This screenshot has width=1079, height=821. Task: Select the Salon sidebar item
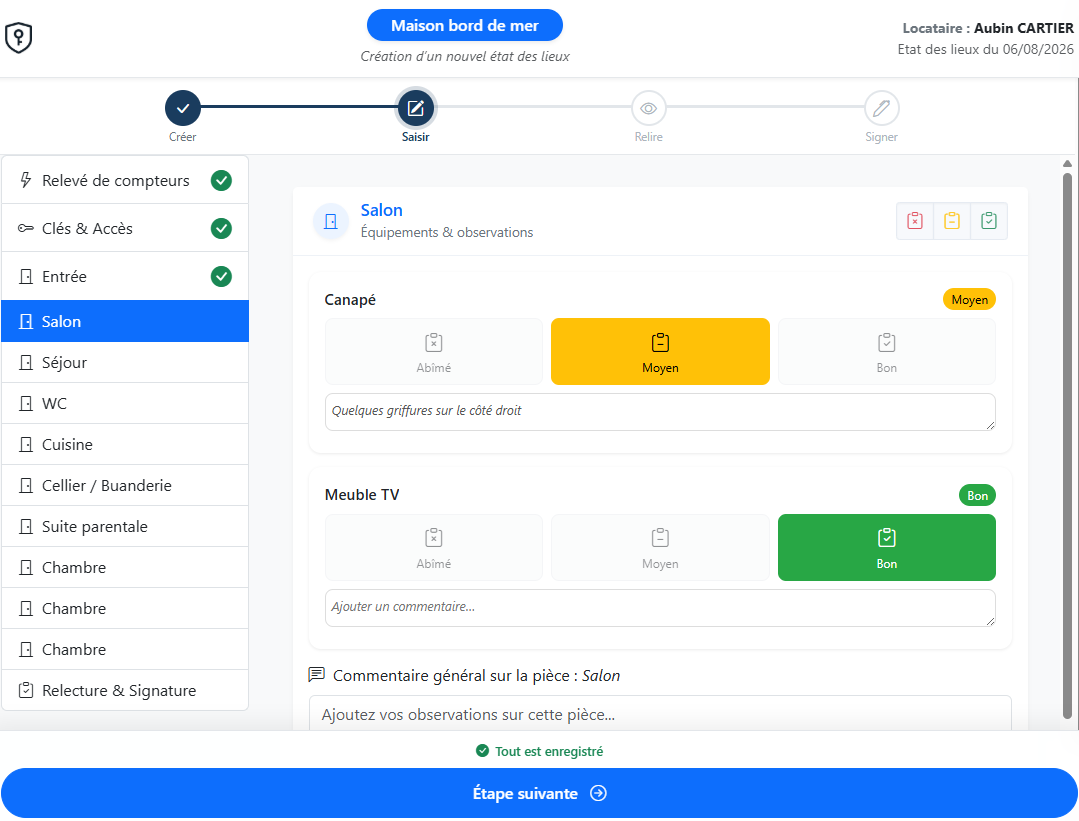[125, 321]
